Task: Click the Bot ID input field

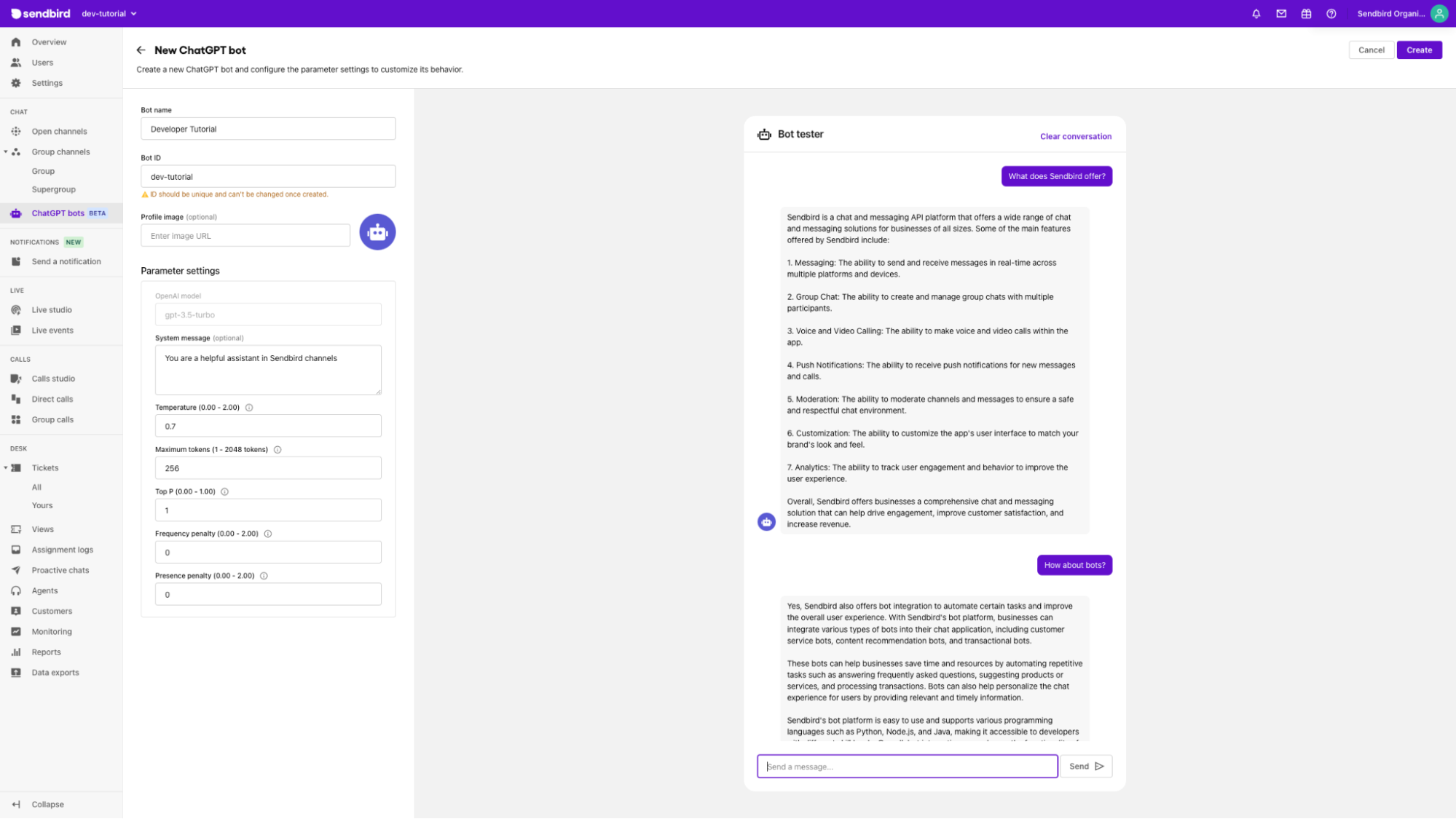Action: pyautogui.click(x=268, y=176)
